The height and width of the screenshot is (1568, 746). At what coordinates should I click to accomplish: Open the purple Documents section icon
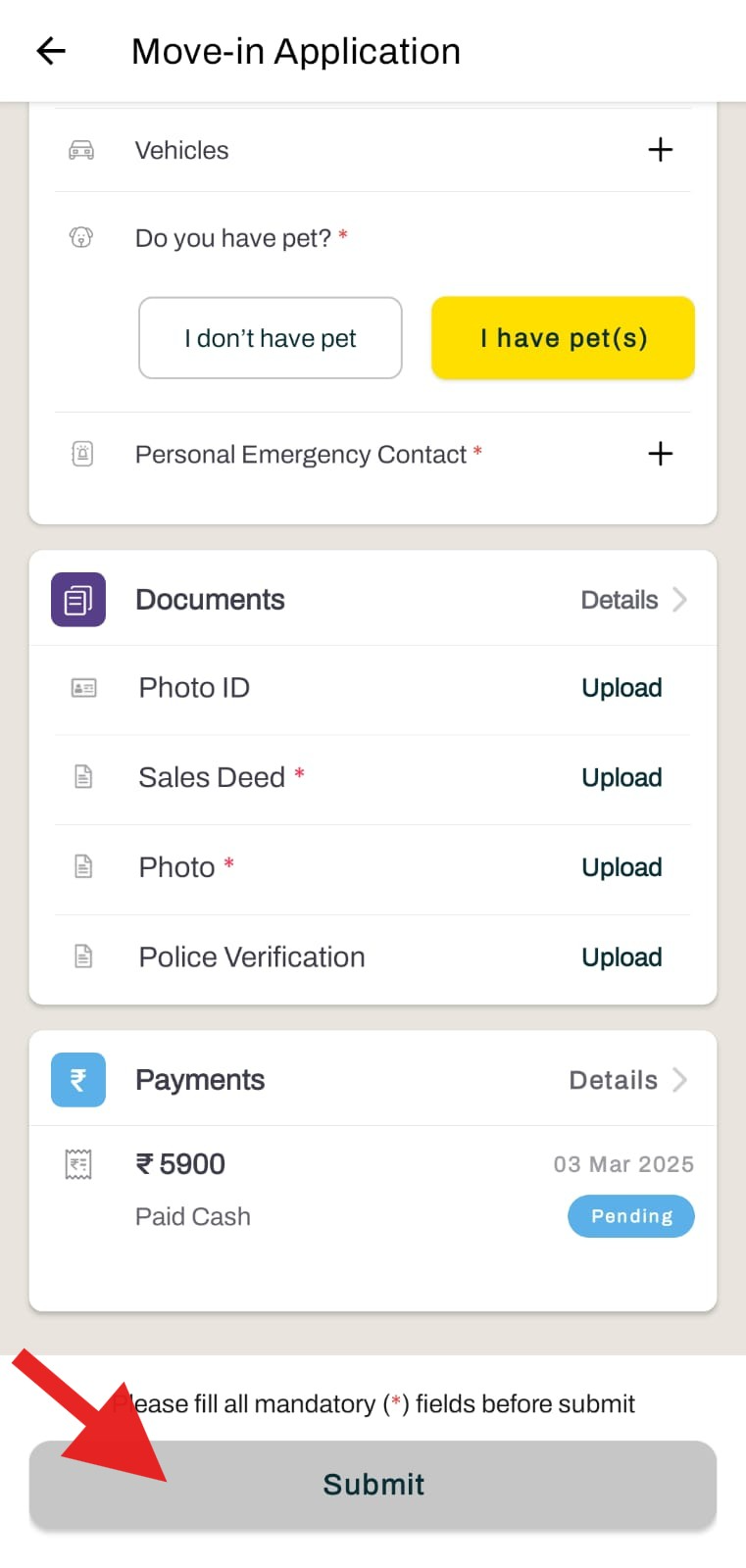pos(77,599)
